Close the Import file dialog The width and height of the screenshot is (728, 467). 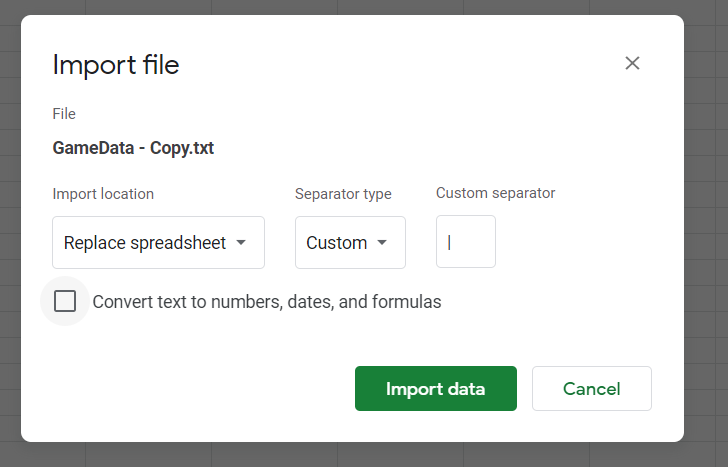pyautogui.click(x=632, y=63)
